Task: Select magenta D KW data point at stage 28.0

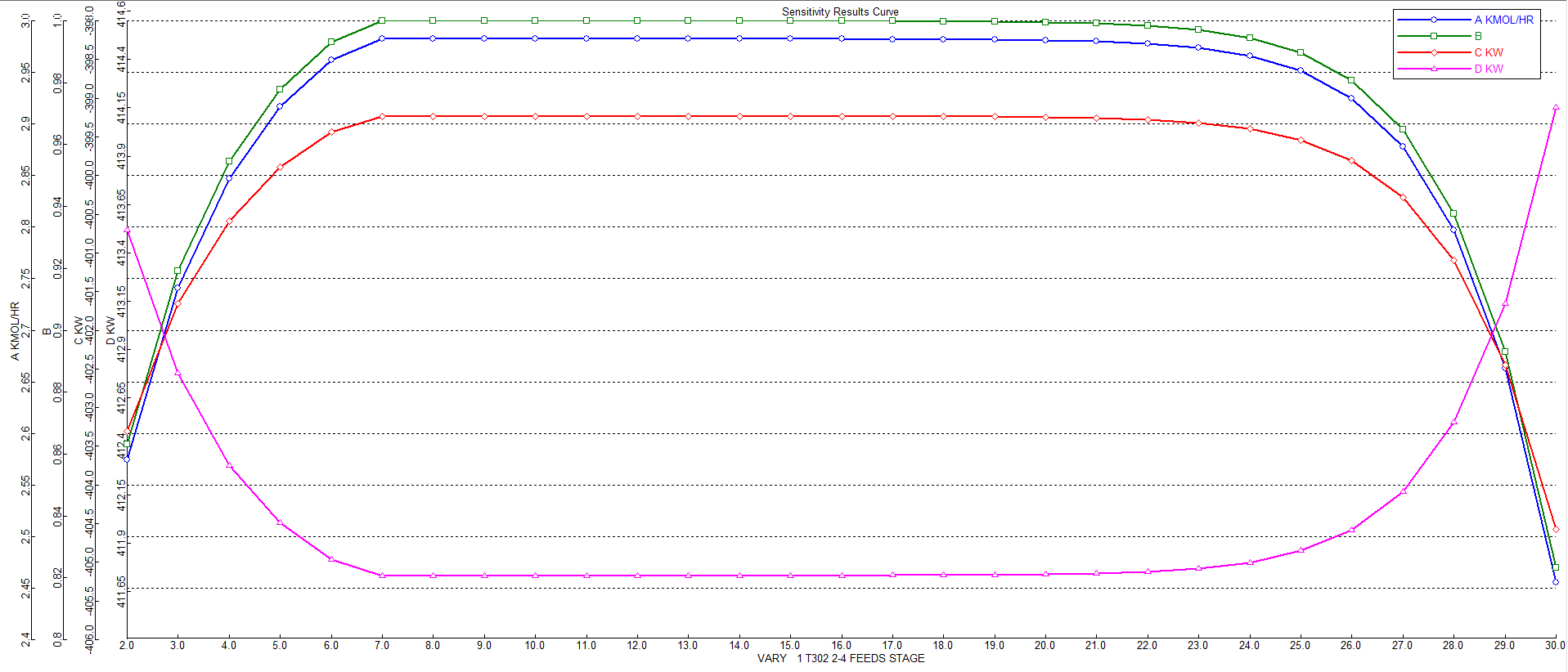Action: 1453,422
